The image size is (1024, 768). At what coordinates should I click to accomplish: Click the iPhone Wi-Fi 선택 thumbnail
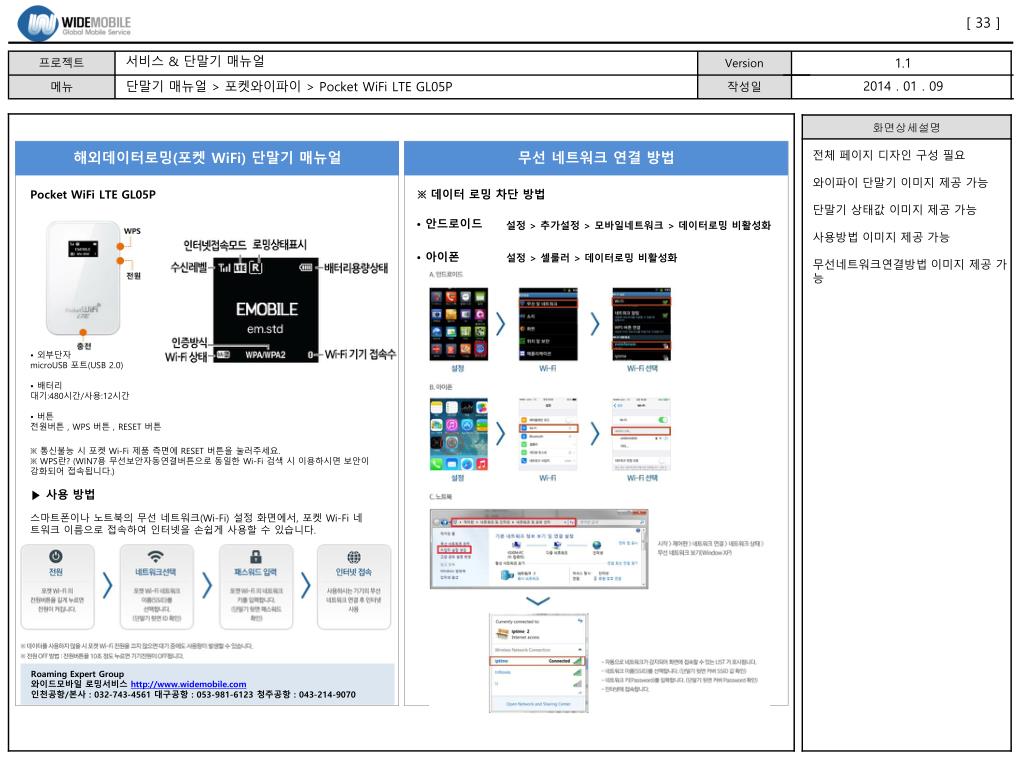tap(641, 434)
